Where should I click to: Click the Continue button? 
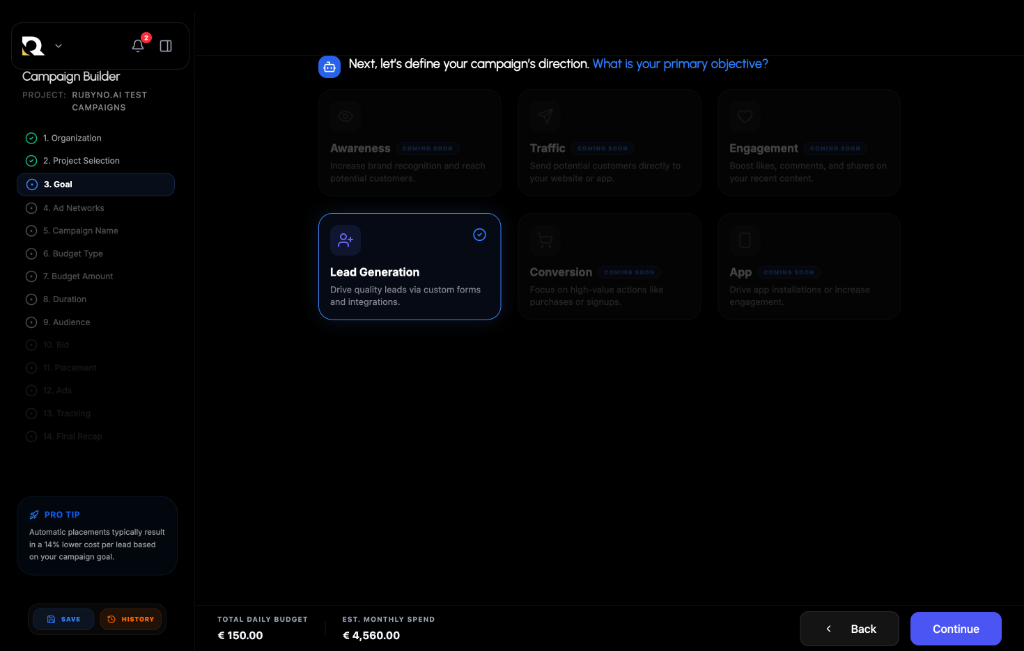pos(955,629)
